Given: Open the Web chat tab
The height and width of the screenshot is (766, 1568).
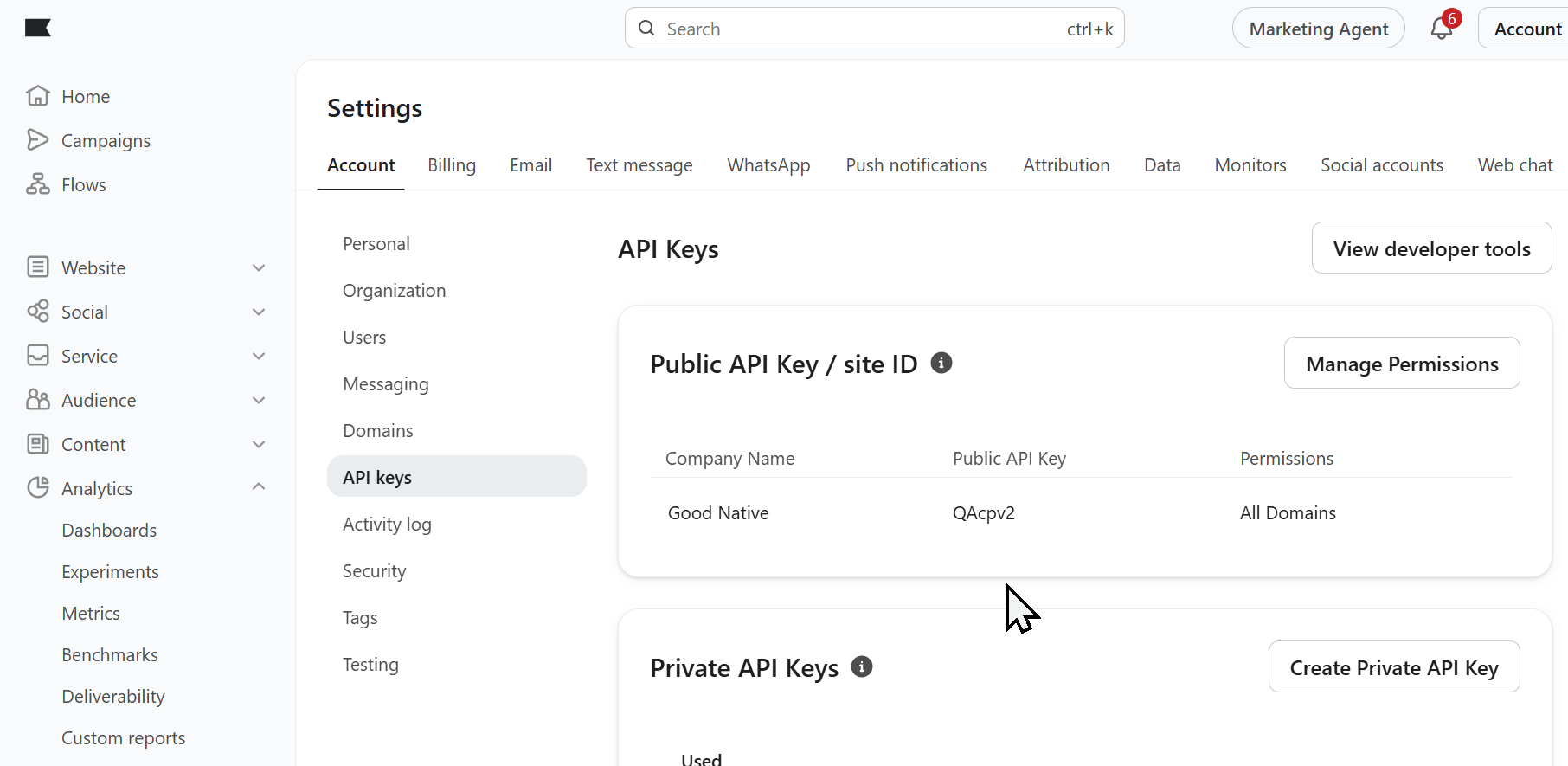Looking at the screenshot, I should coord(1515,165).
